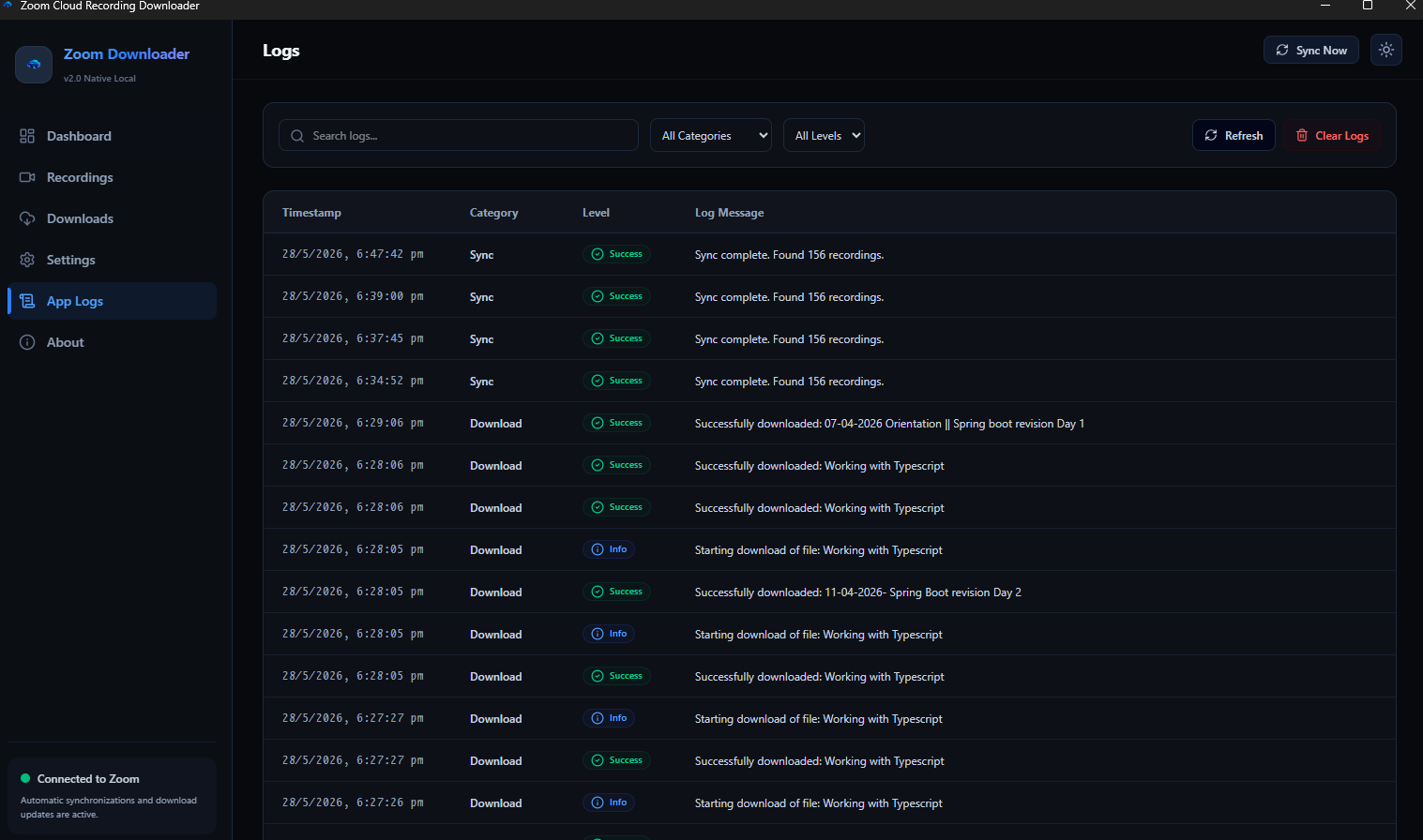The width and height of the screenshot is (1423, 840).
Task: Click Download category cell at 6:29:06 pm
Action: coord(495,424)
